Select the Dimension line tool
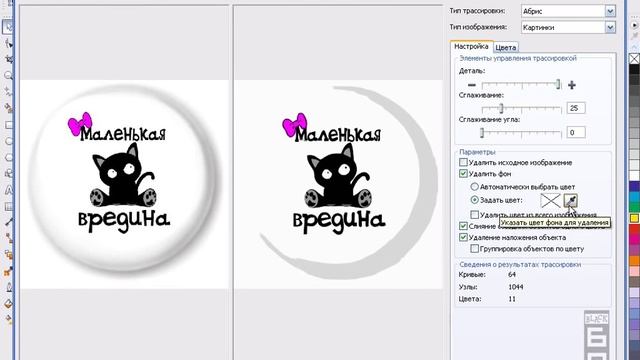 point(8,222)
